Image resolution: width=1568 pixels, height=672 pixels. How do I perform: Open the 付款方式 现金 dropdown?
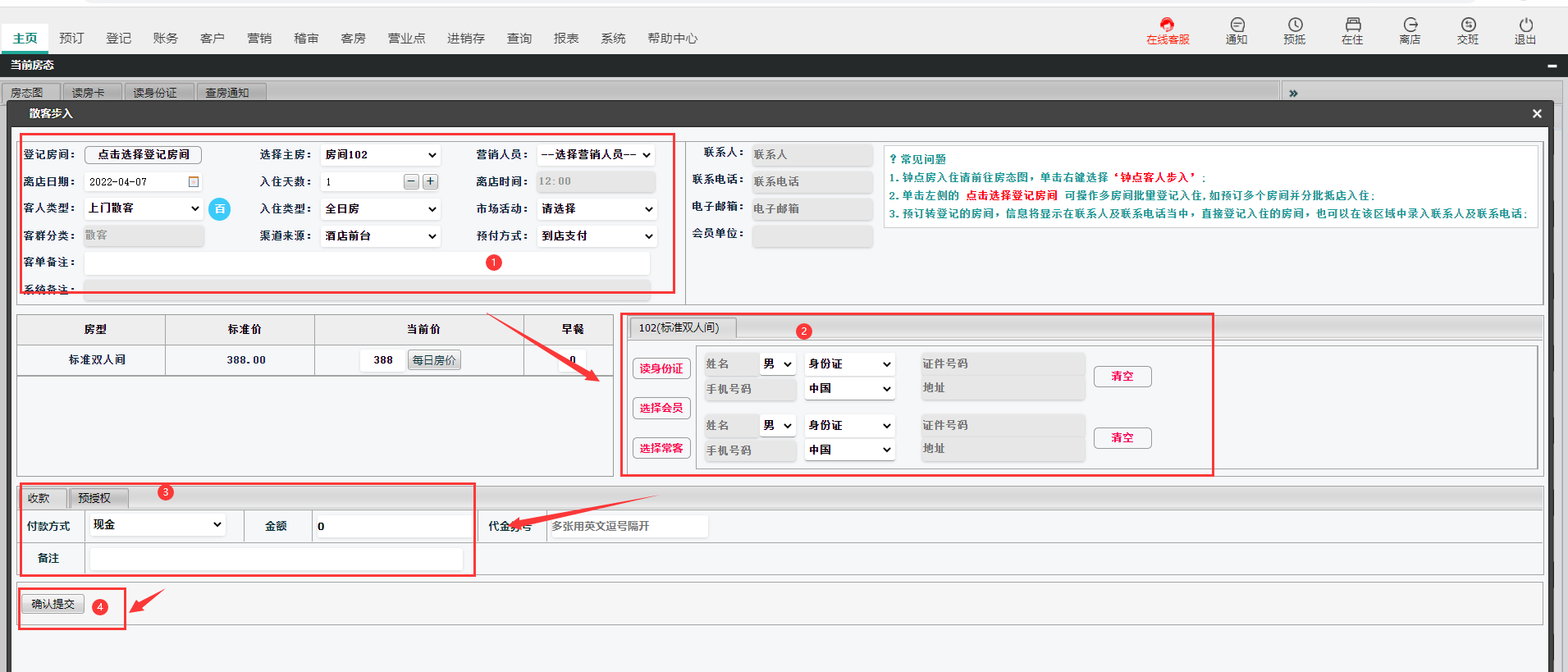point(157,524)
